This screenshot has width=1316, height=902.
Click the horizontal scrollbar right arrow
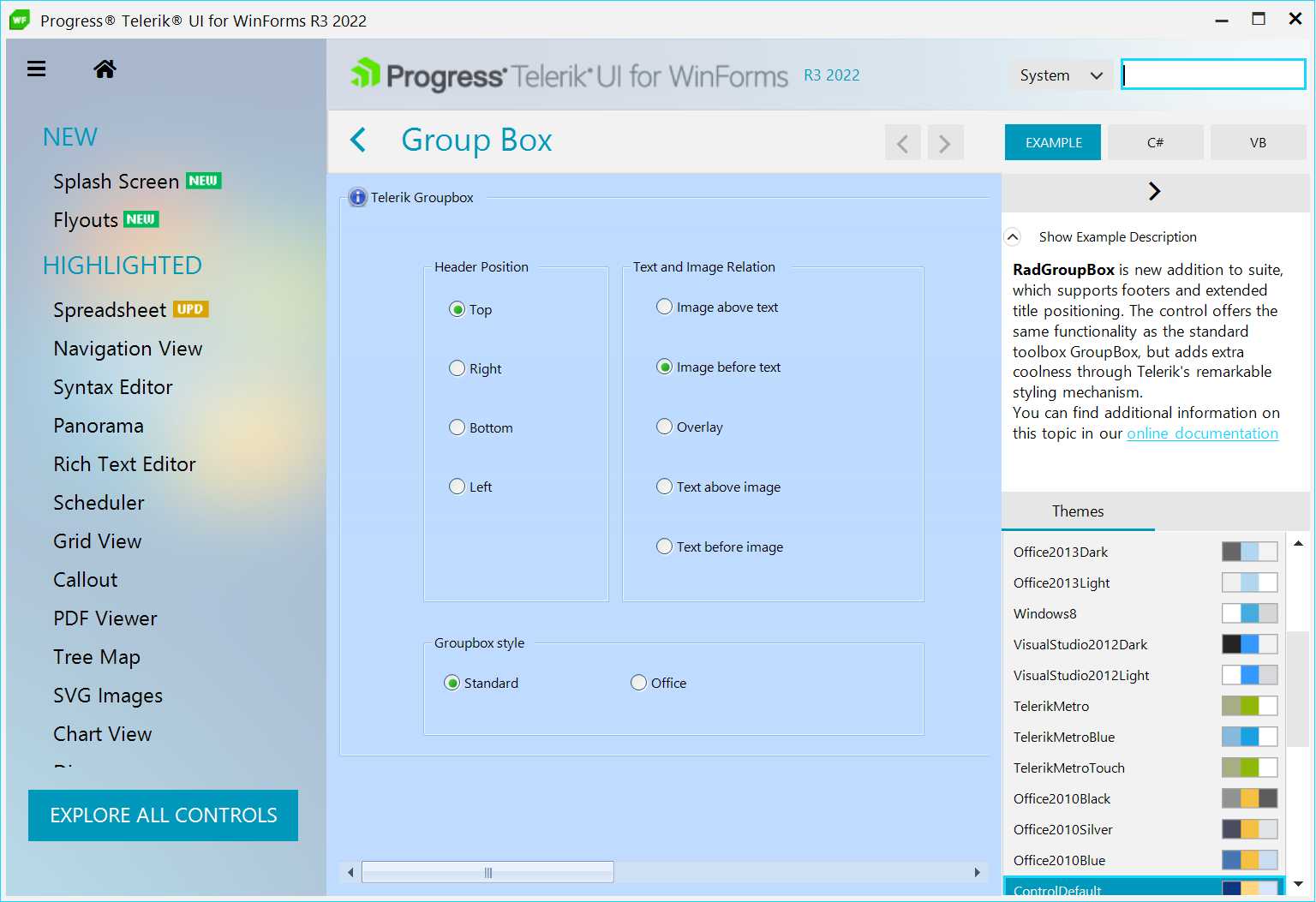977,873
